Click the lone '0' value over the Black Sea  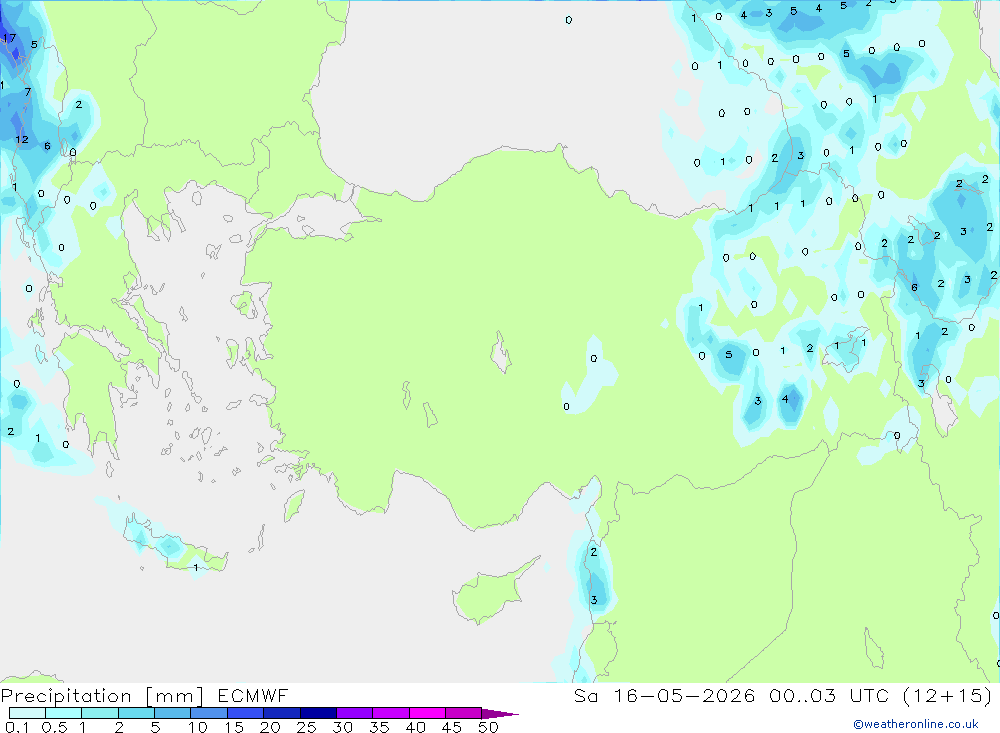click(568, 20)
